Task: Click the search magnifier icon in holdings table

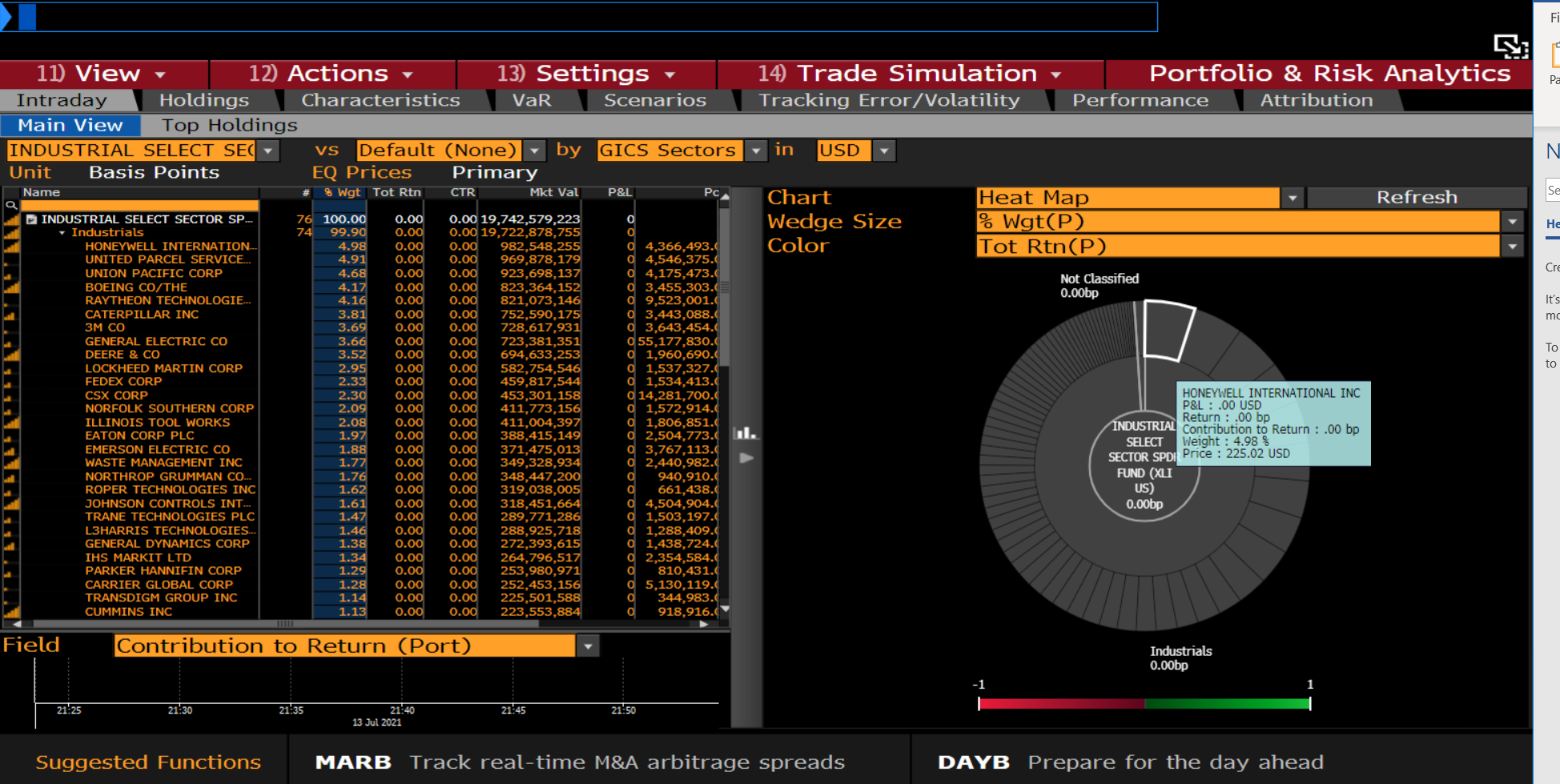Action: coord(11,206)
